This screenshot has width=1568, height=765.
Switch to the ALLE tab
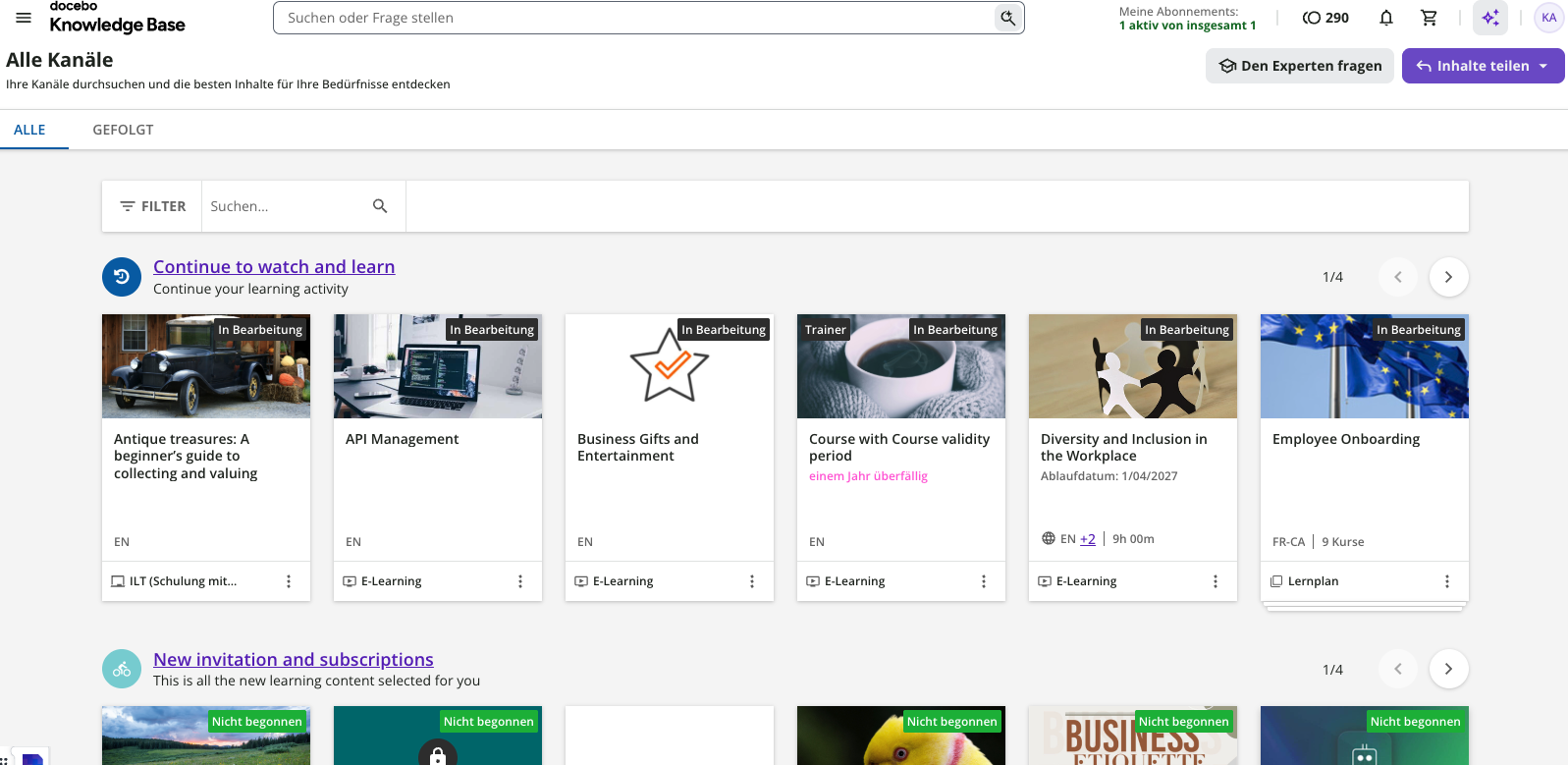tap(29, 130)
